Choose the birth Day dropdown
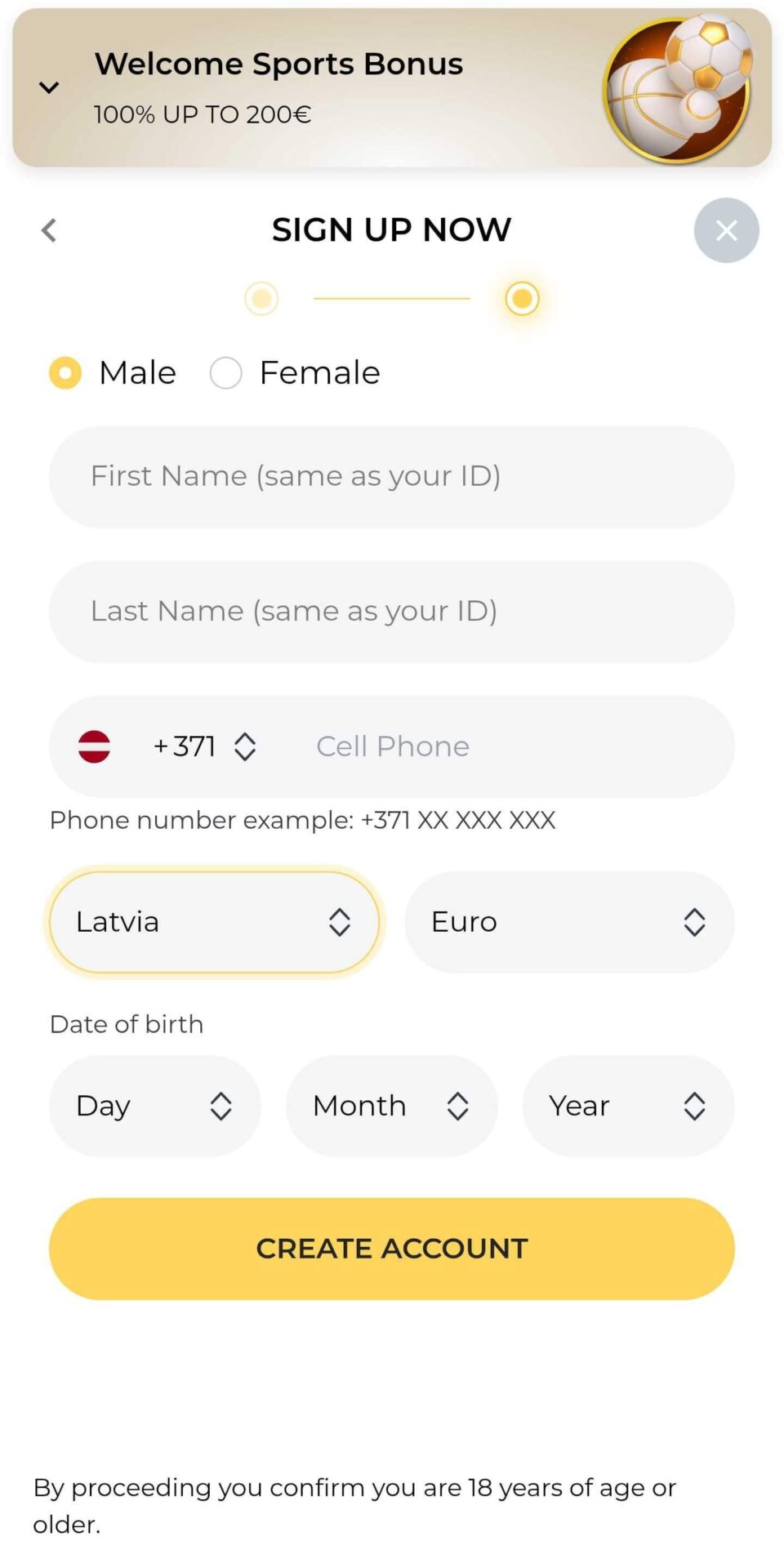 coord(154,1106)
